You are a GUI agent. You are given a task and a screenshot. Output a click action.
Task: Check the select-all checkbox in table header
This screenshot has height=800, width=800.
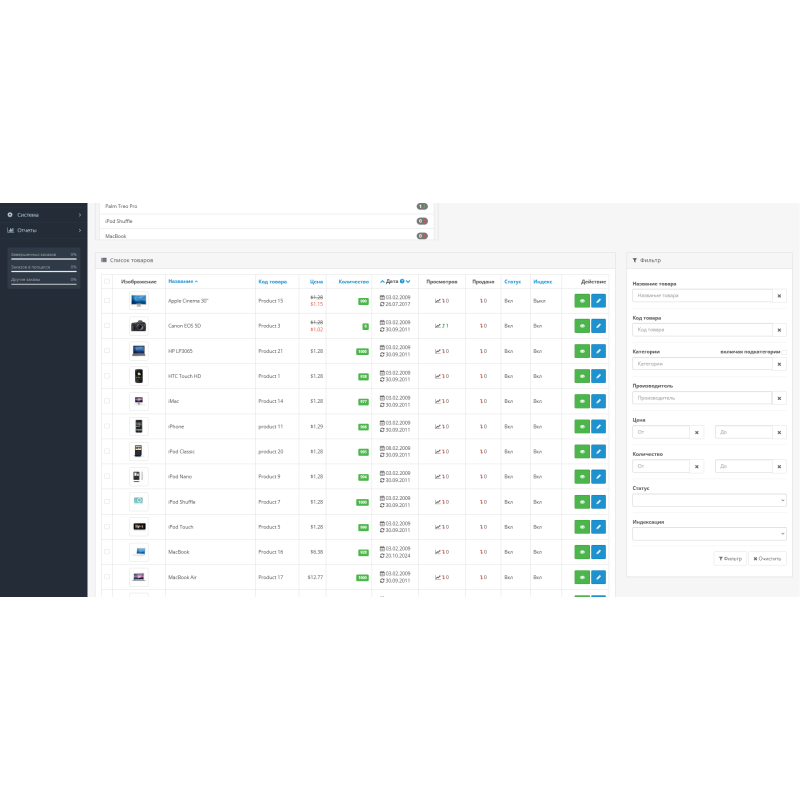[107, 281]
